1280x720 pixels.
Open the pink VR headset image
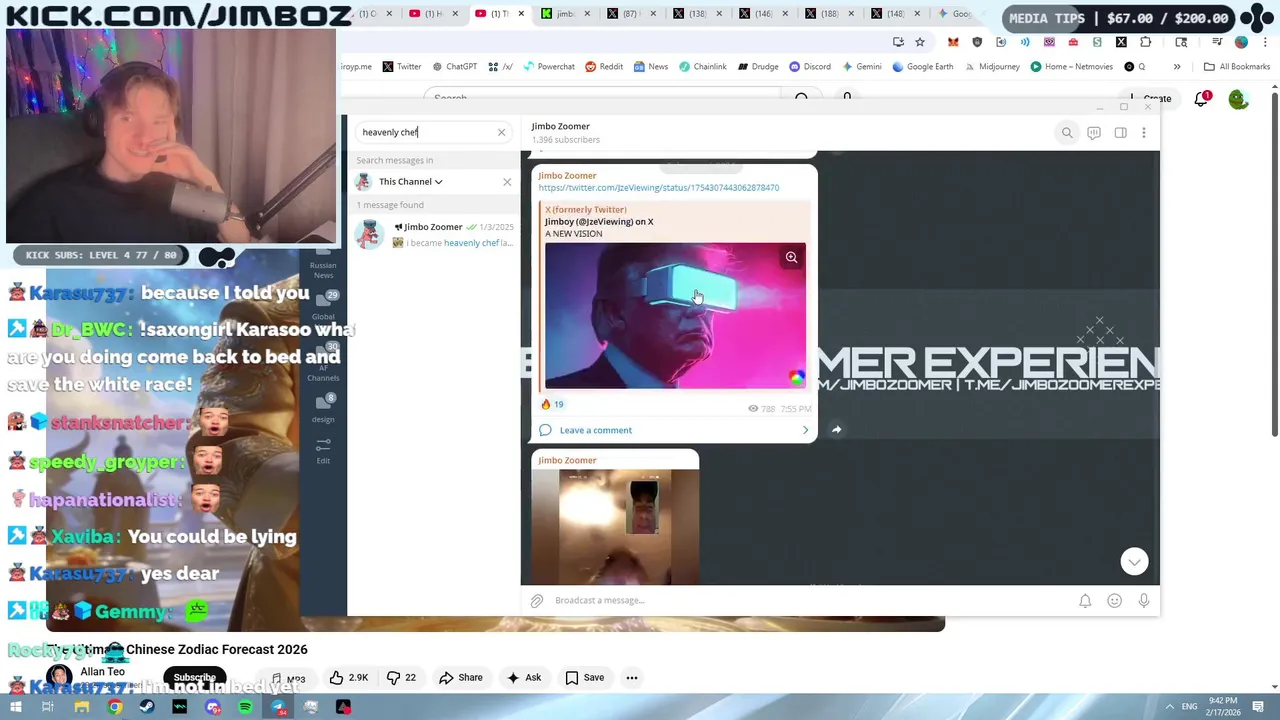[x=675, y=316]
